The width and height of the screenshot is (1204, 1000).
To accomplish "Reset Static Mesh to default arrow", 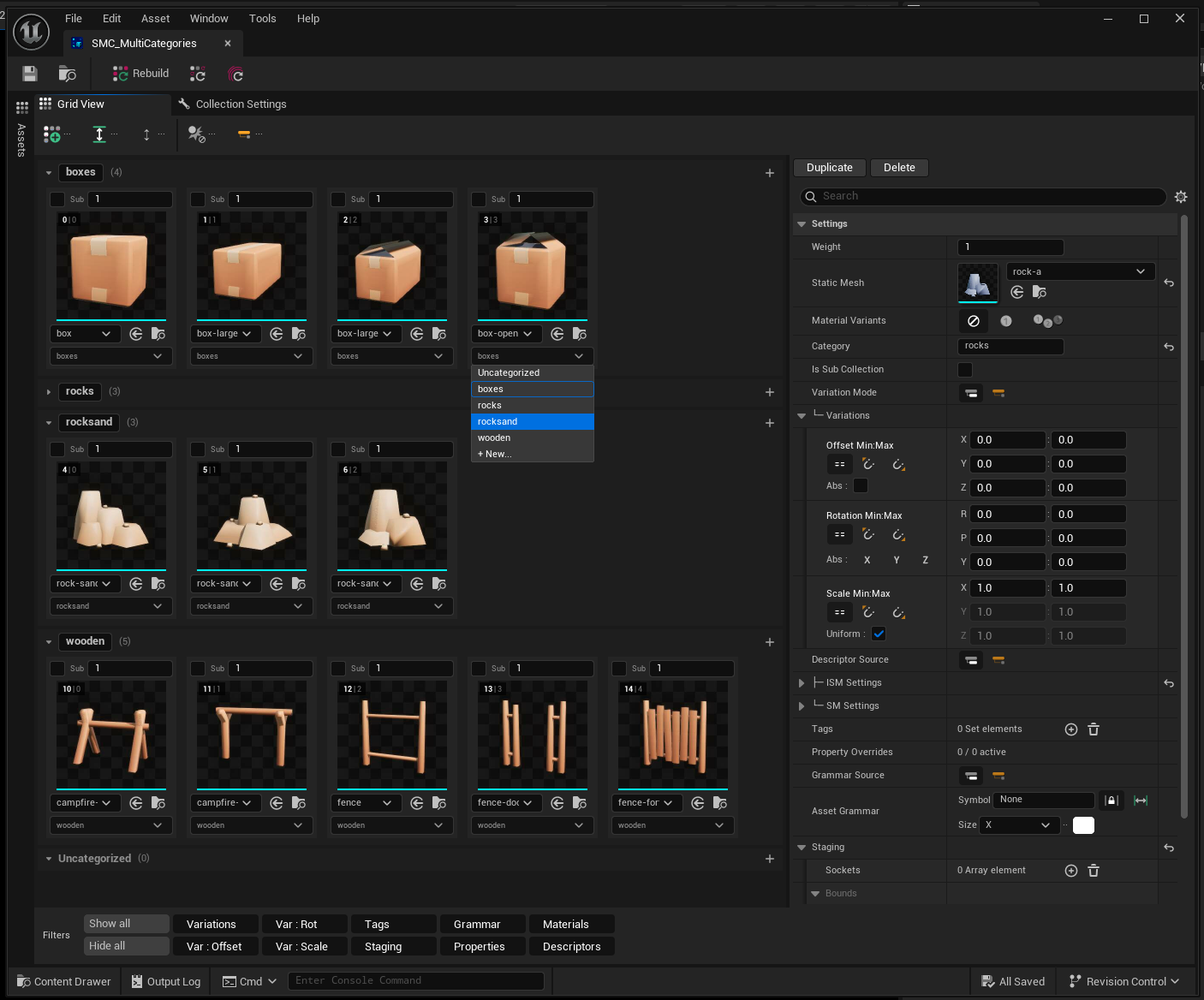I will (1169, 283).
